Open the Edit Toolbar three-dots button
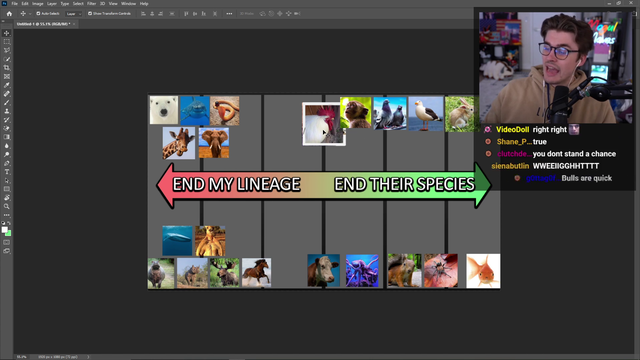Image resolution: width=640 pixels, height=360 pixels. click(x=7, y=215)
